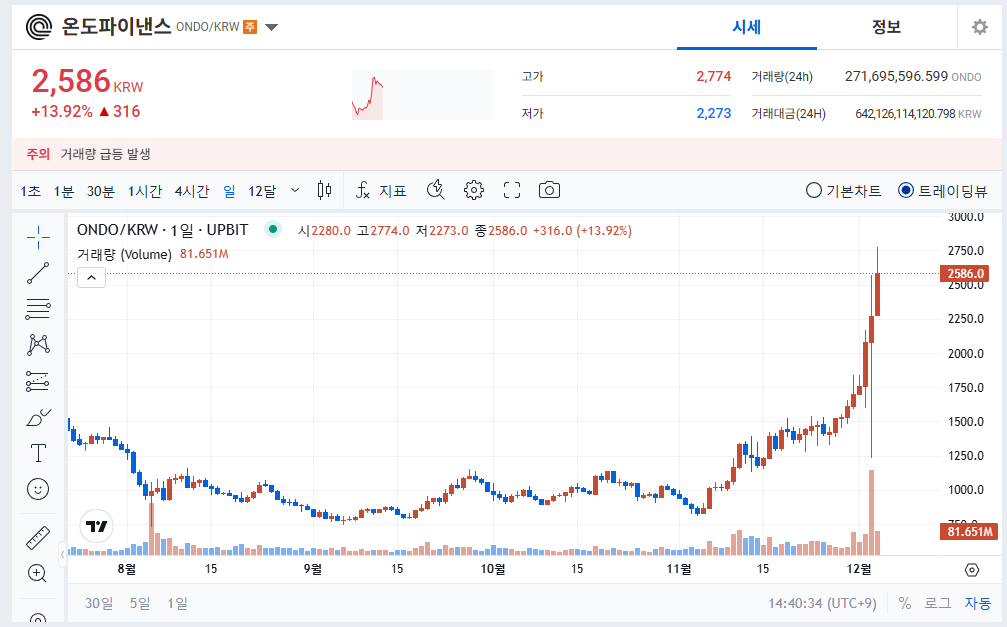Open price scale settings hexagon icon
This screenshot has height=627, width=1007.
coord(972,570)
